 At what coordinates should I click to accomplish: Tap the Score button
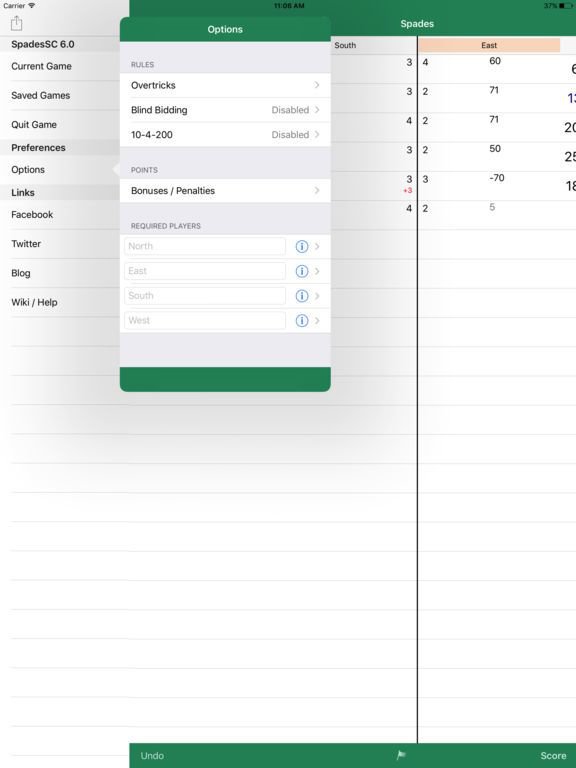553,755
